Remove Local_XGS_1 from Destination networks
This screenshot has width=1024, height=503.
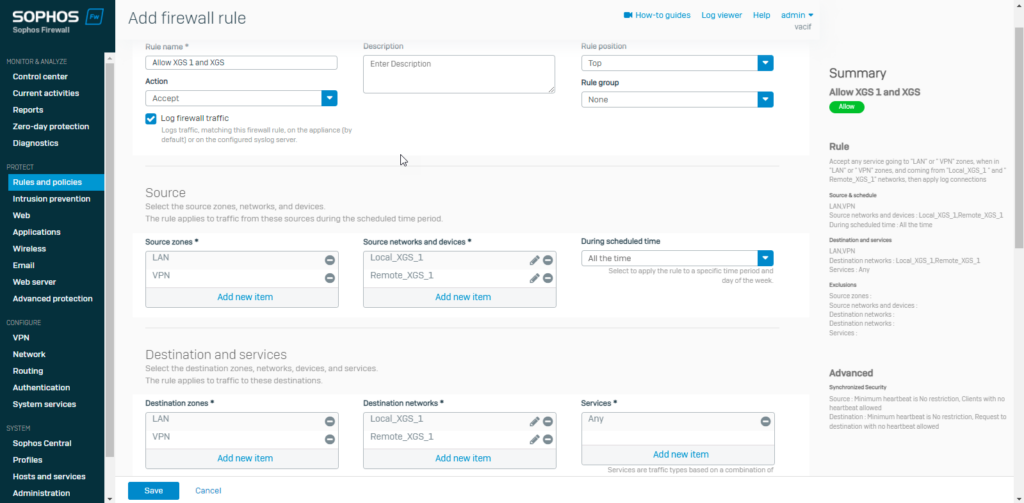click(x=548, y=421)
